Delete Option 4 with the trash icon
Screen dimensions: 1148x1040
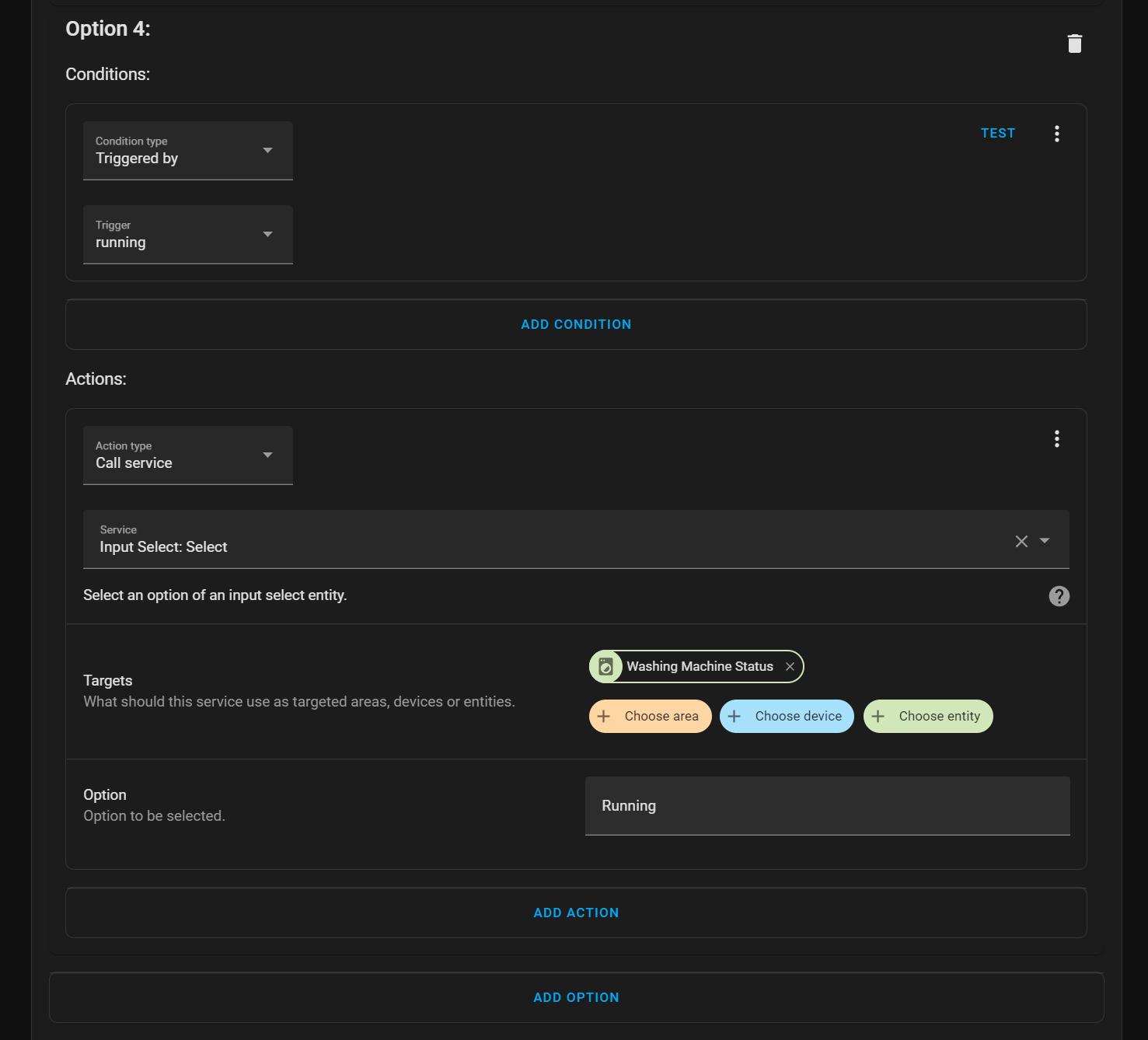point(1075,44)
